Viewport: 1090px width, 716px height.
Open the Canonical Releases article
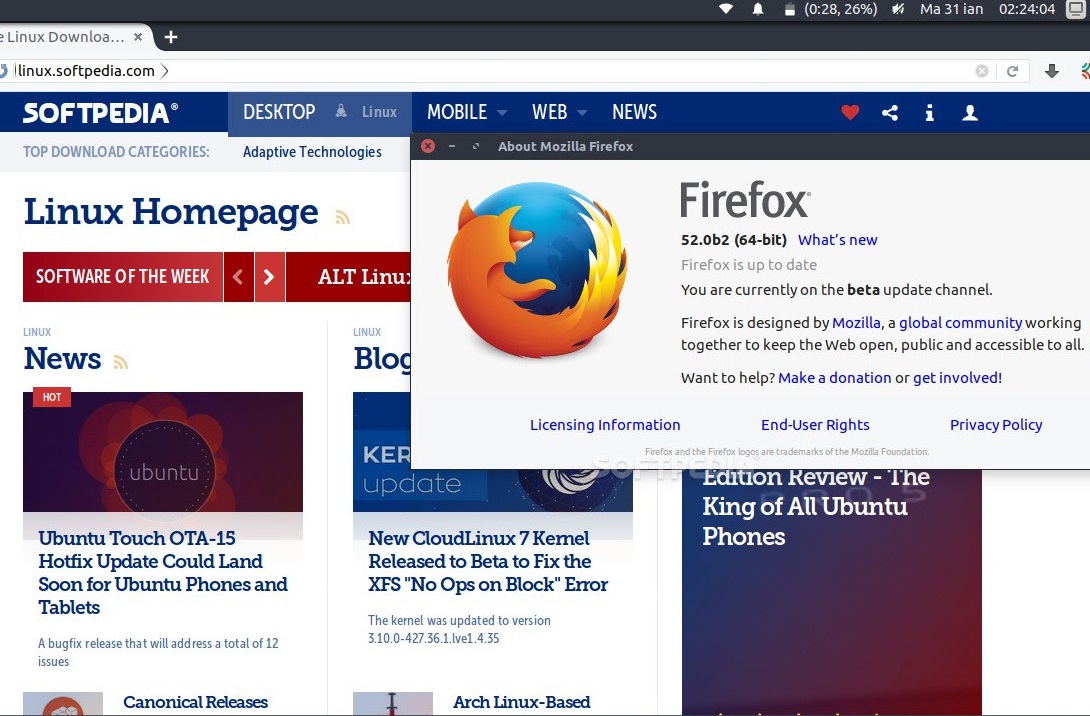[195, 702]
